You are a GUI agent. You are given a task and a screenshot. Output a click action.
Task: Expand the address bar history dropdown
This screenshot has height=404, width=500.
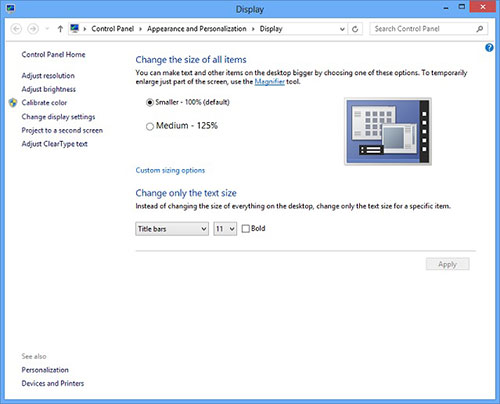click(x=342, y=29)
